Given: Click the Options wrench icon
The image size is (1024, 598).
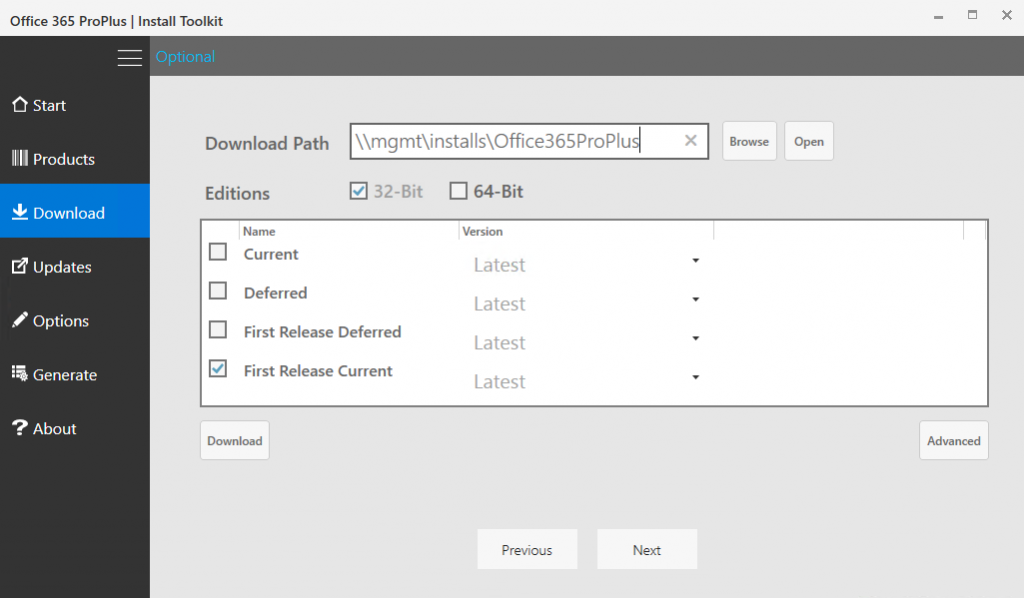Looking at the screenshot, I should [x=21, y=320].
